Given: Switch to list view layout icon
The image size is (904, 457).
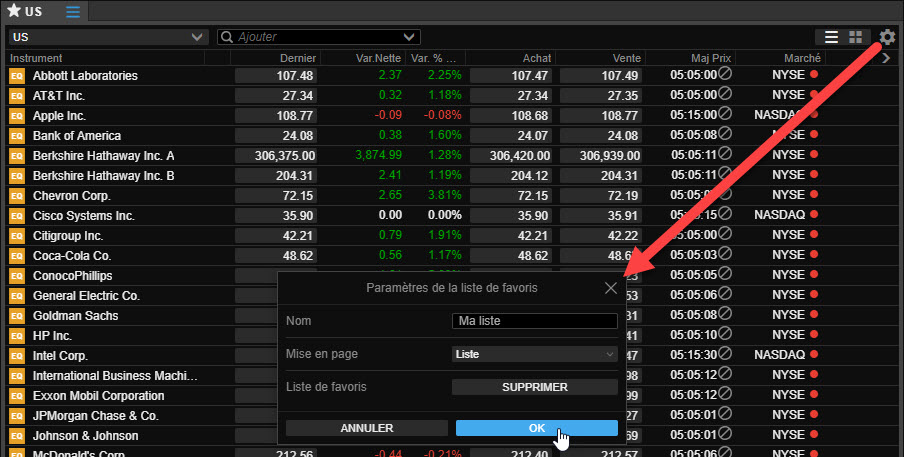Looking at the screenshot, I should click(x=831, y=37).
